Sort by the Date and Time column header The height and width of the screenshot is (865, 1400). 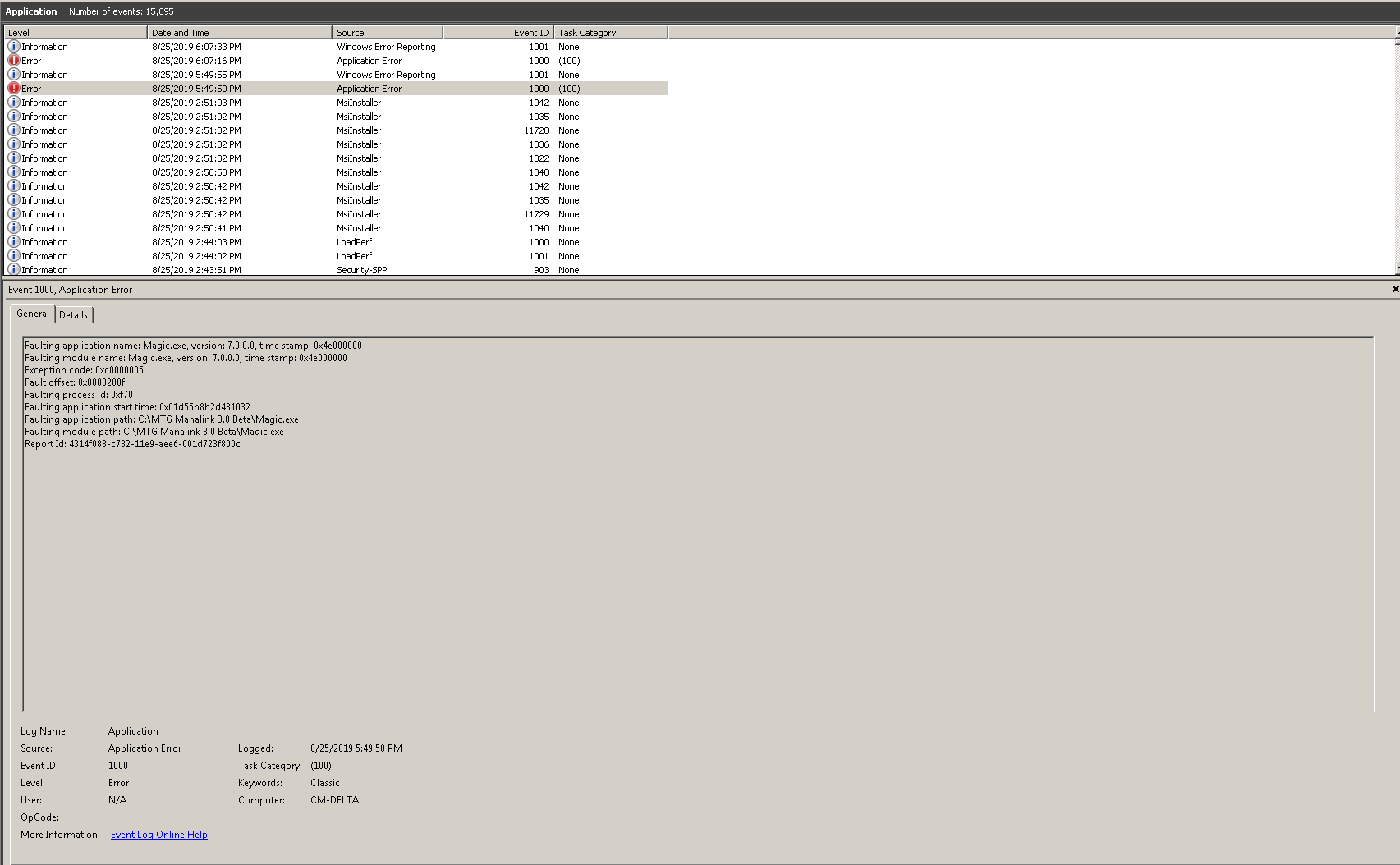(x=240, y=33)
